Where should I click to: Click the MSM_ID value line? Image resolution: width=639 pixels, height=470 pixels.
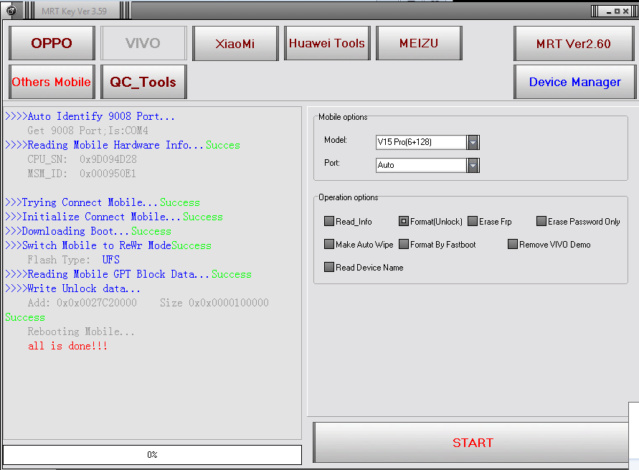coord(82,174)
